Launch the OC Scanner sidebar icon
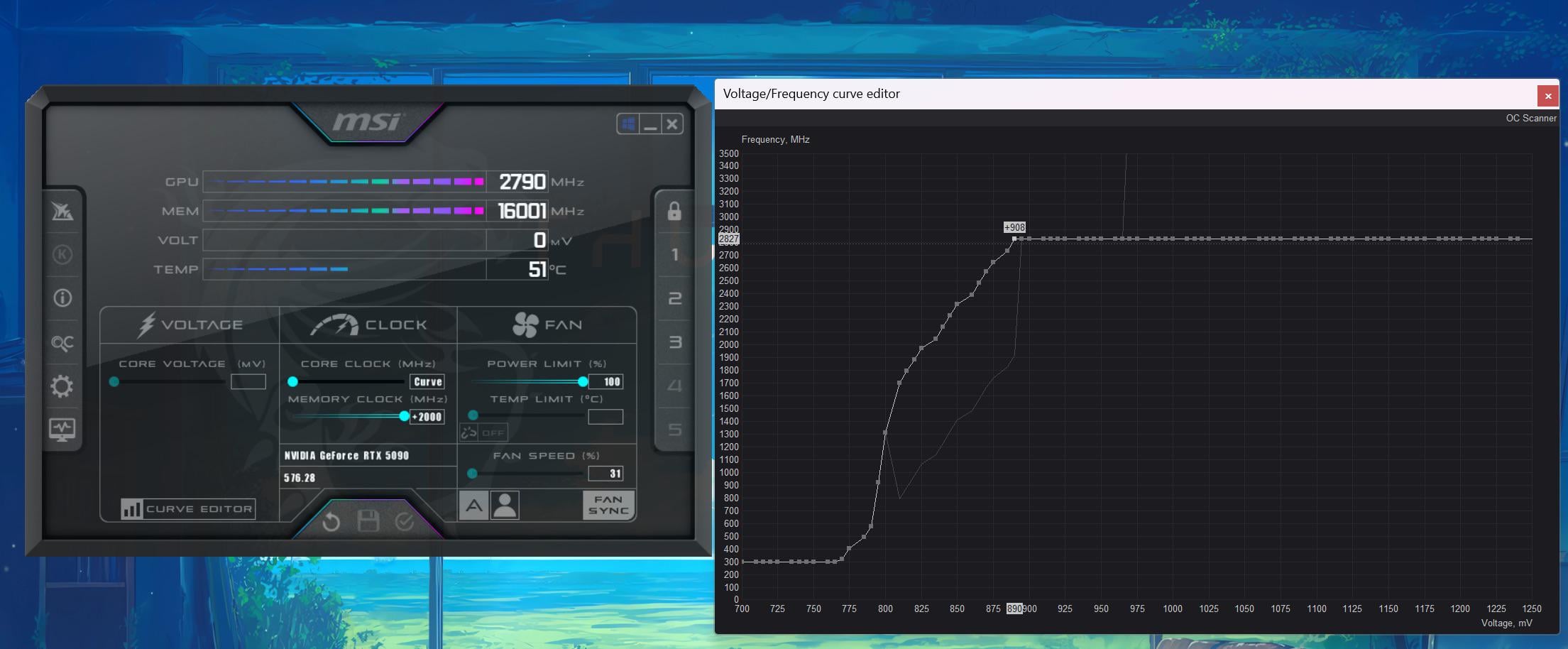 coord(62,344)
